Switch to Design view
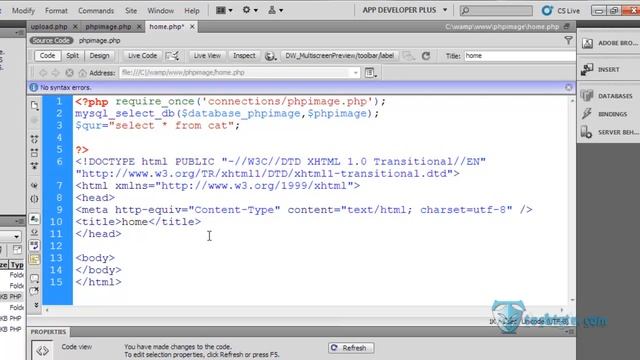The image size is (640, 360). click(99, 56)
